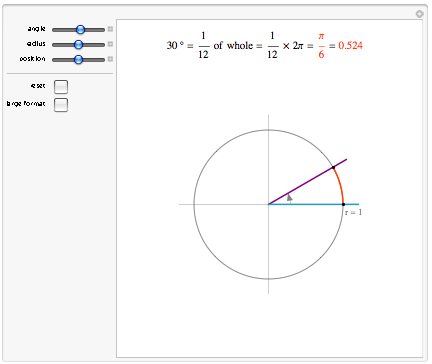
Task: Click the black point at r = 1
Action: (343, 204)
